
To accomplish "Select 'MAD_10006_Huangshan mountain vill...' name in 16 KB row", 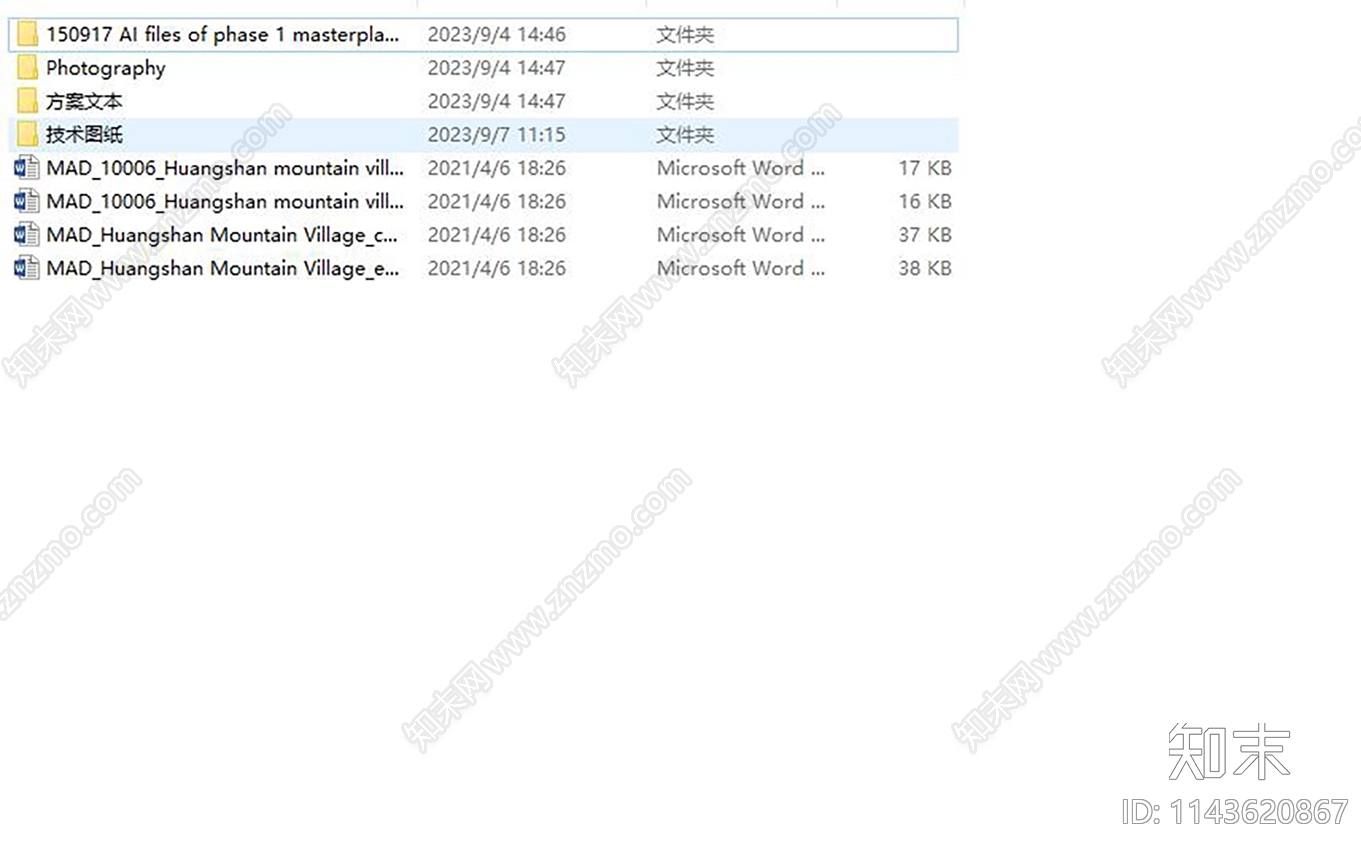I will click(x=225, y=201).
